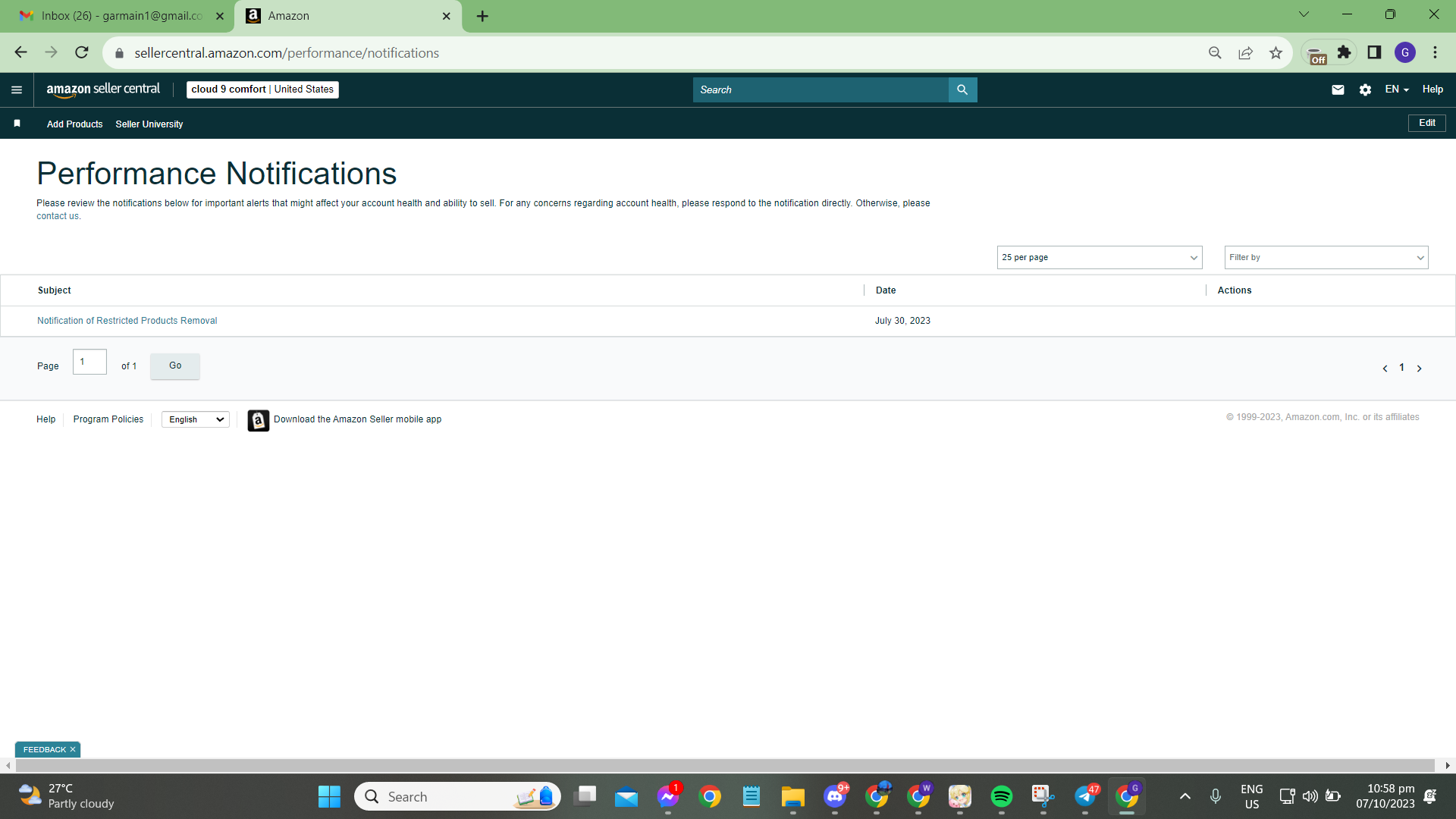Viewport: 1456px width, 819px height.
Task: Open the settings gear icon
Action: coord(1365,89)
